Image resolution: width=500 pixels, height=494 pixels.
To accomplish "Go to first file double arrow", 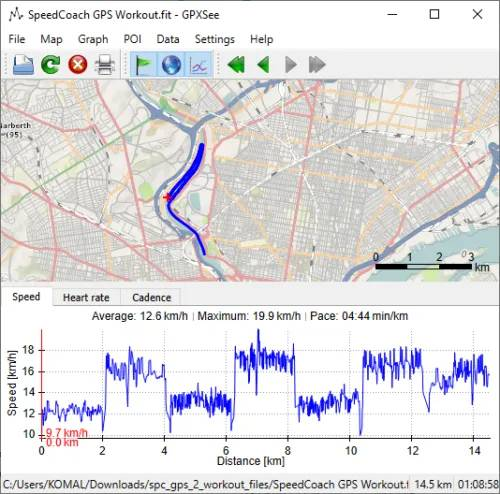I will [236, 64].
